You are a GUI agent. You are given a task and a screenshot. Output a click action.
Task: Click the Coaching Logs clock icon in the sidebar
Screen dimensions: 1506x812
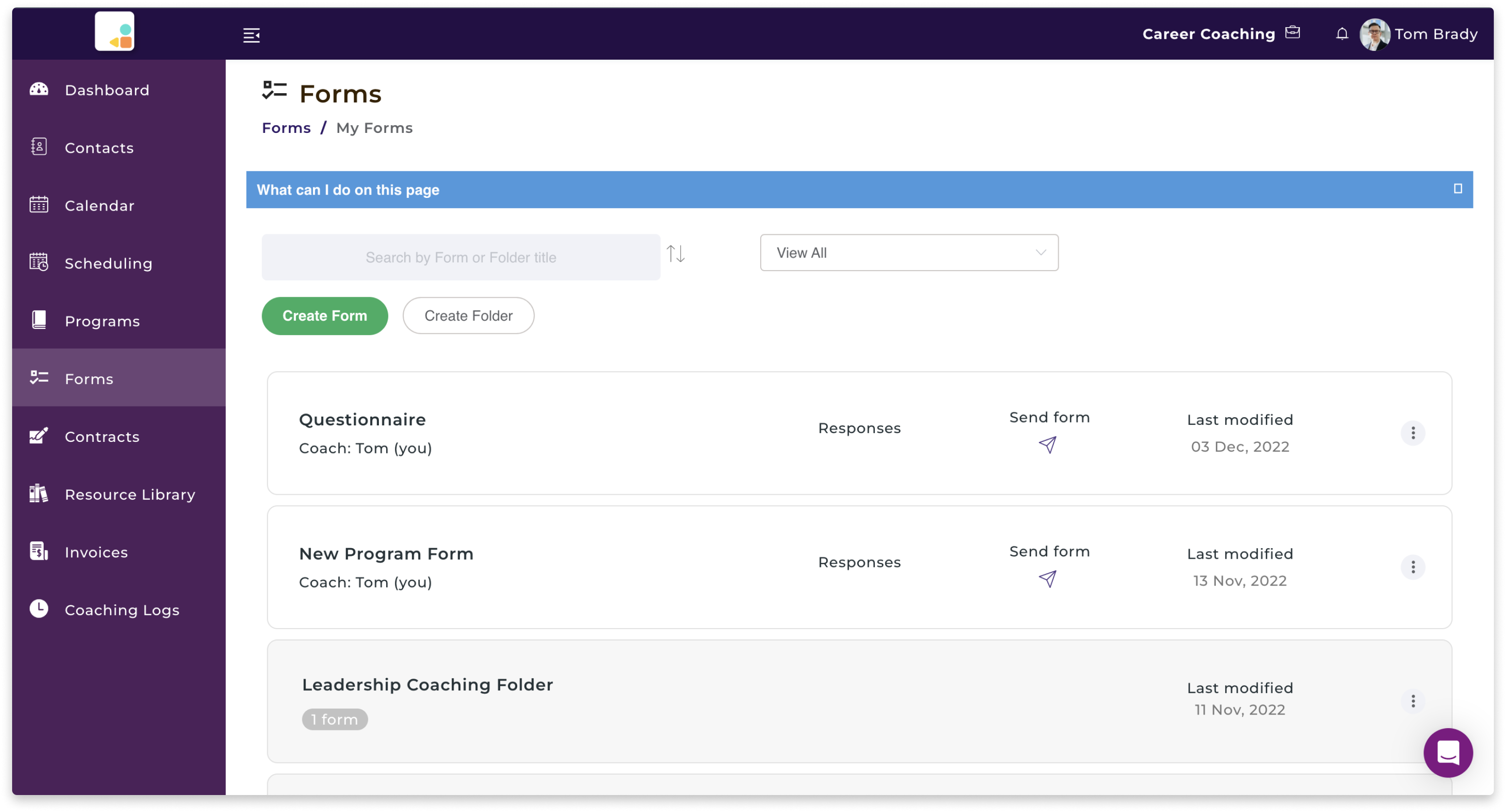pos(39,609)
